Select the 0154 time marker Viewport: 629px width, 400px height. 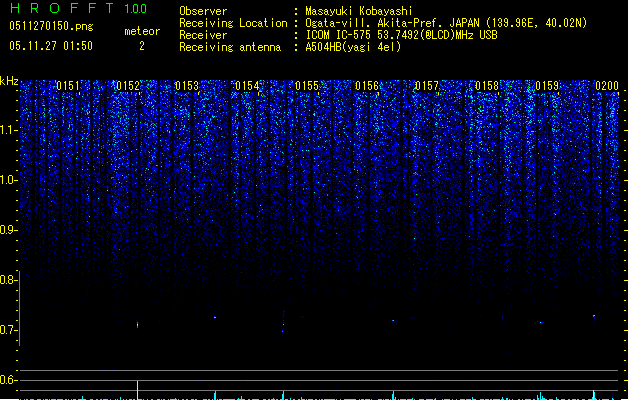click(247, 86)
